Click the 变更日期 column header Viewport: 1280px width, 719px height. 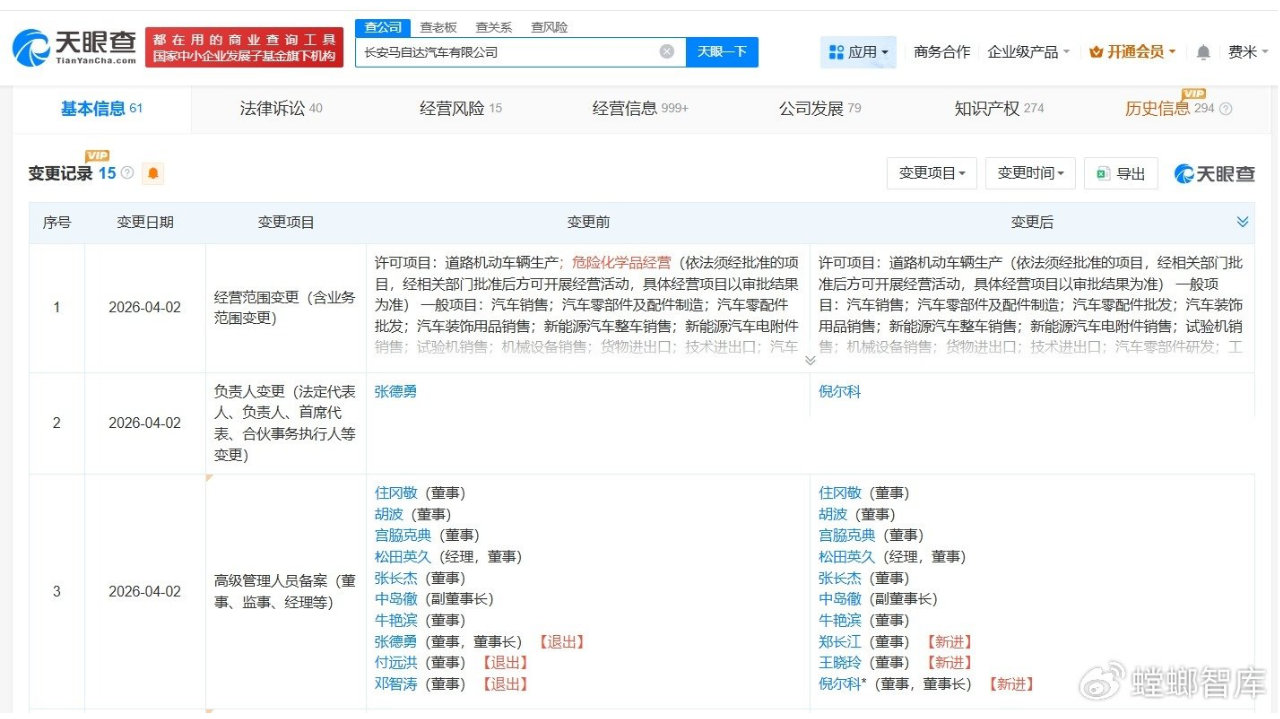145,222
